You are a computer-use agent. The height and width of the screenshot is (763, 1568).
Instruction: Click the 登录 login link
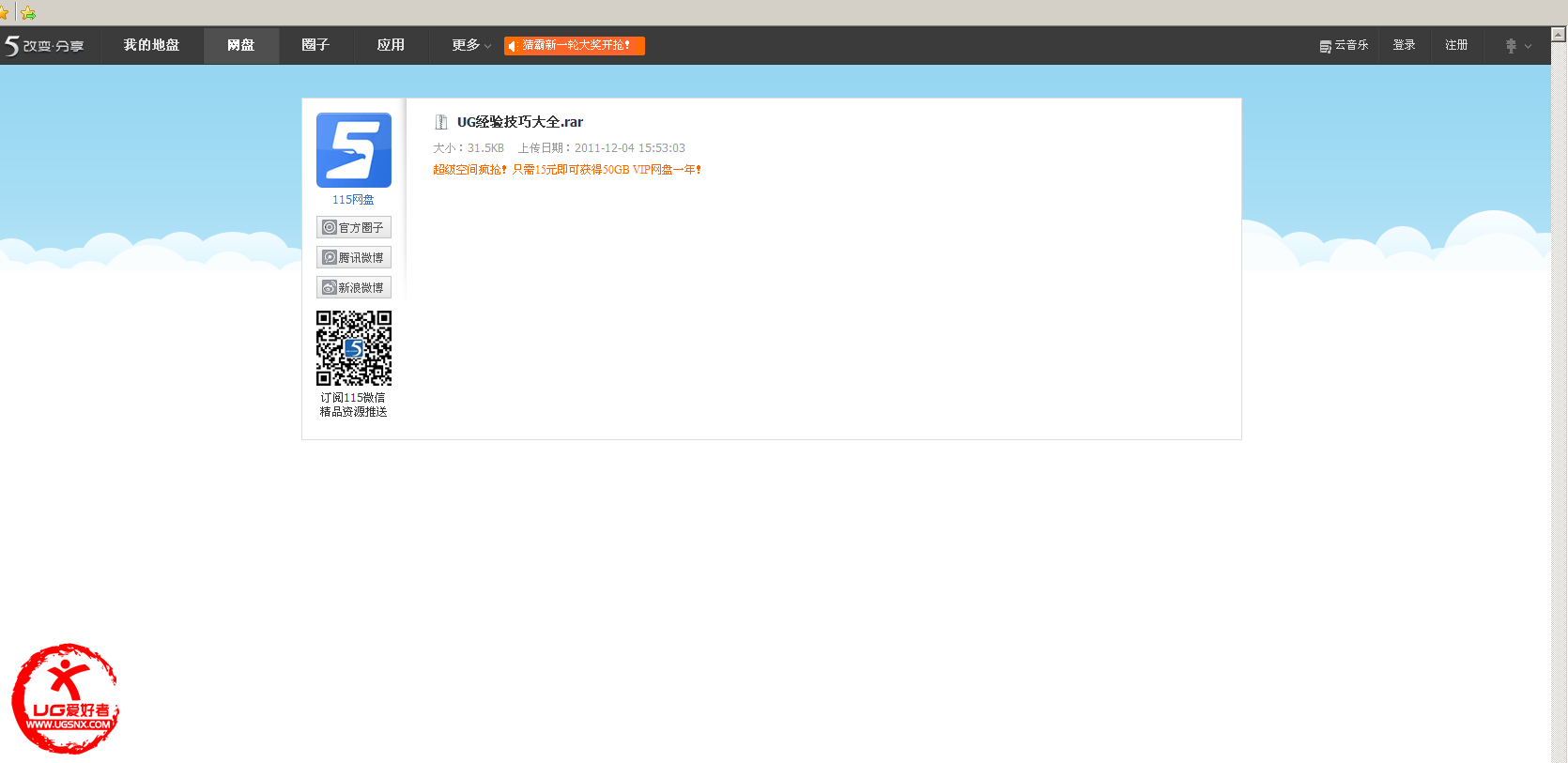1404,45
